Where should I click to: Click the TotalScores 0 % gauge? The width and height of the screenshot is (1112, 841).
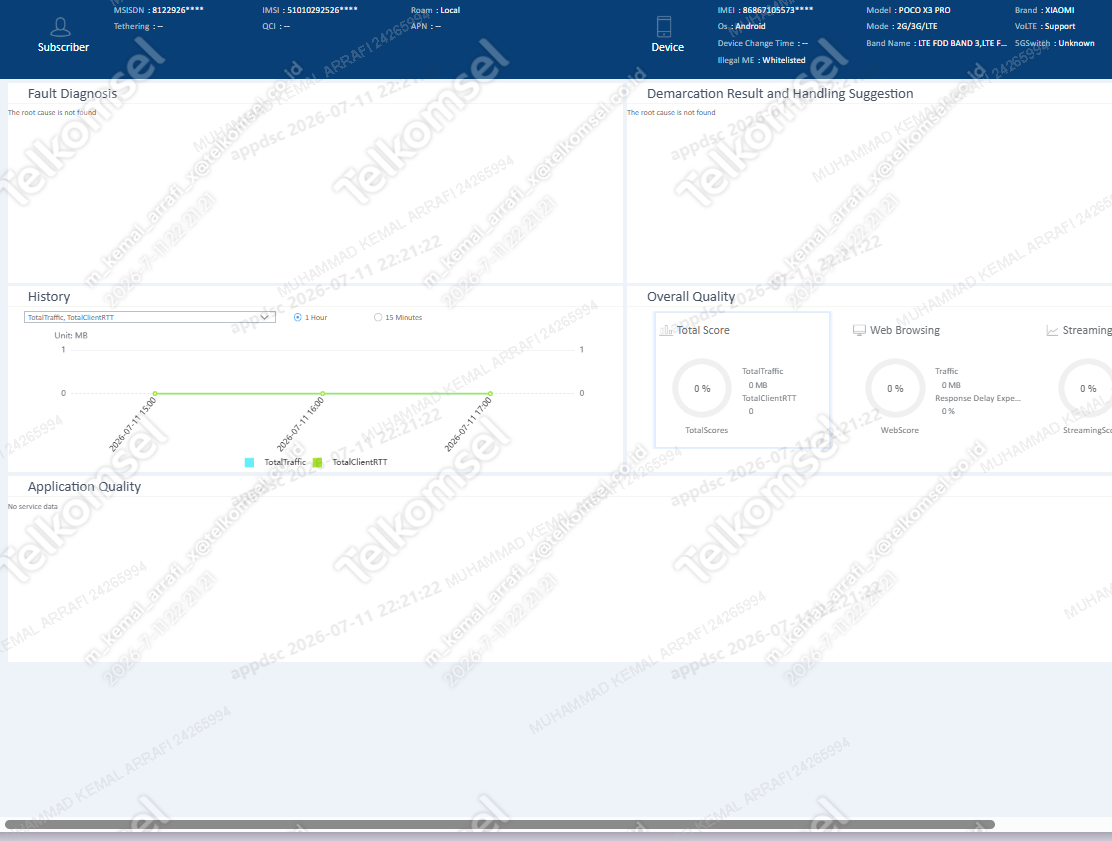pos(702,389)
